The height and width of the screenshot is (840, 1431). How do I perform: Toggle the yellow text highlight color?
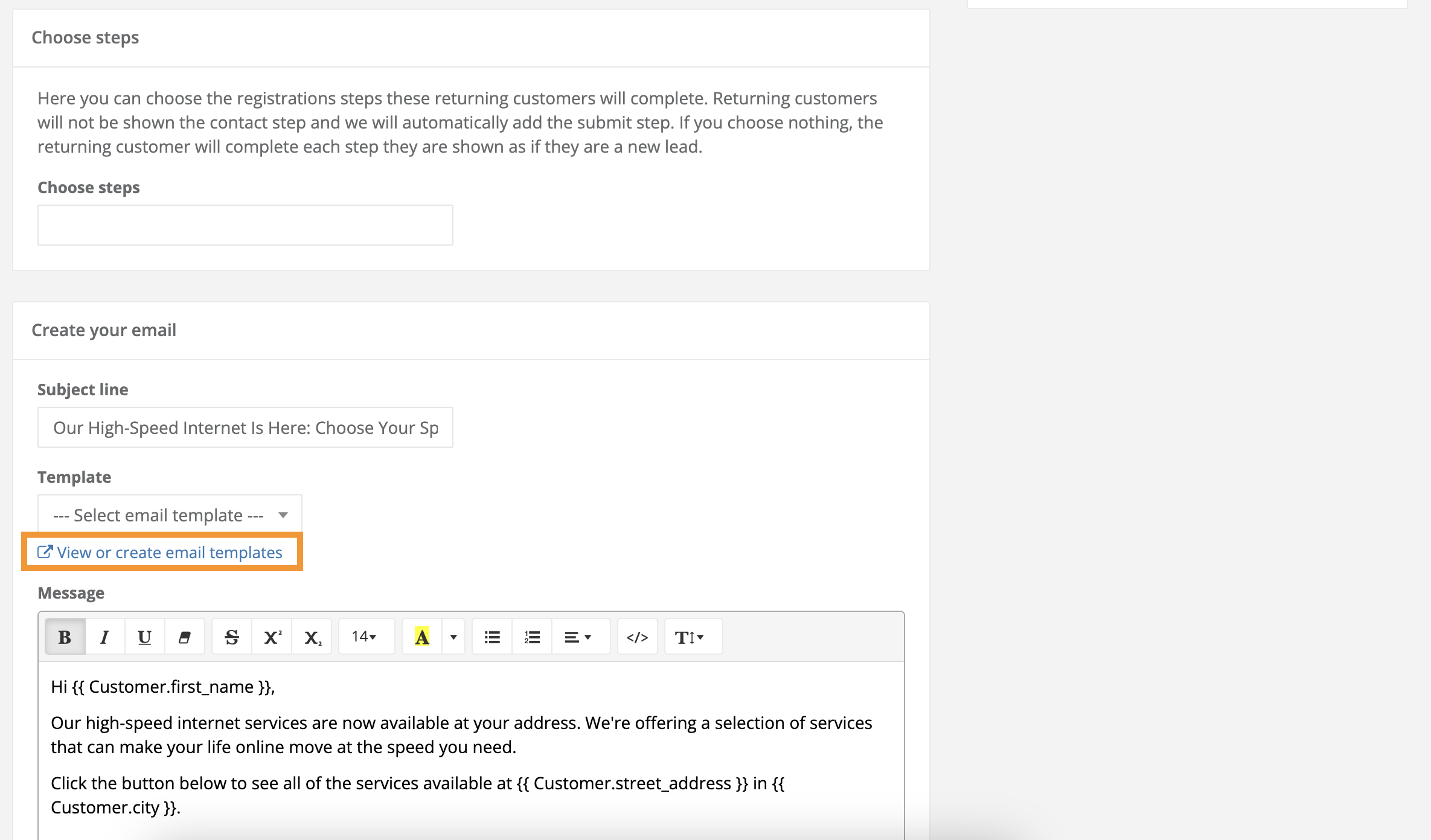pyautogui.click(x=421, y=636)
